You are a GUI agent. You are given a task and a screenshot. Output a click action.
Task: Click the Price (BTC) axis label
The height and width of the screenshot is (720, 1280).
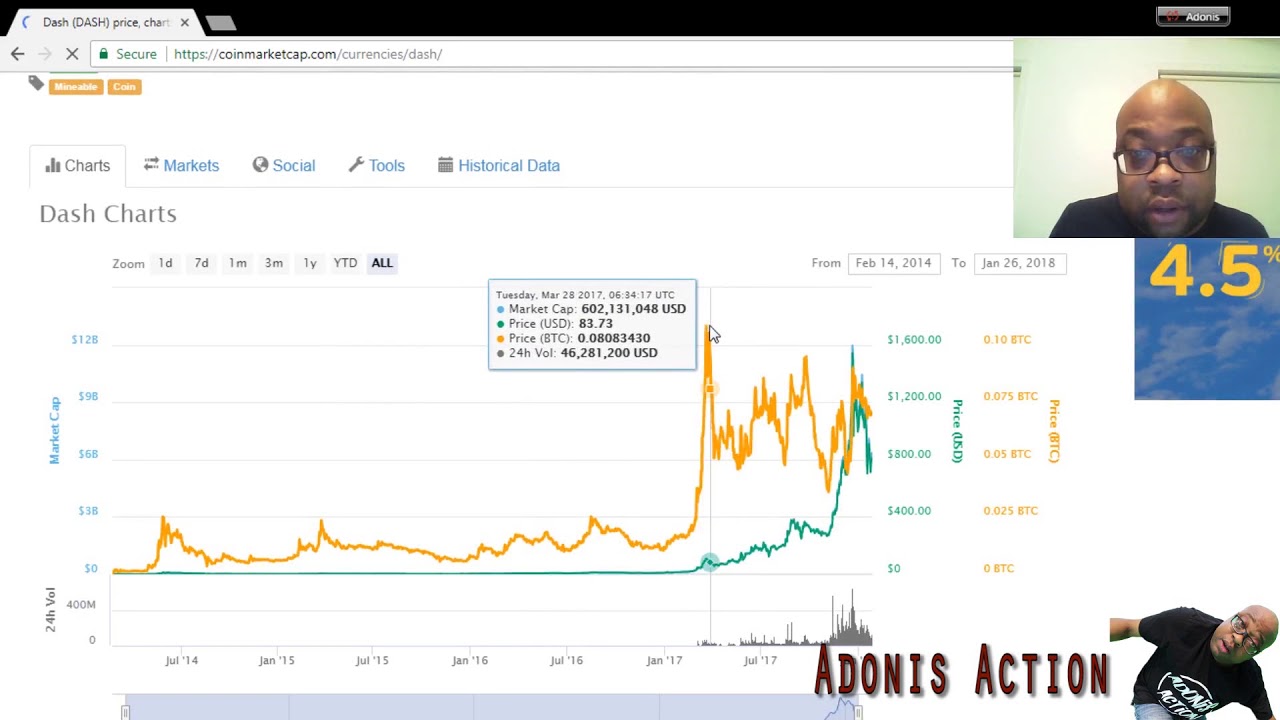tap(1054, 431)
